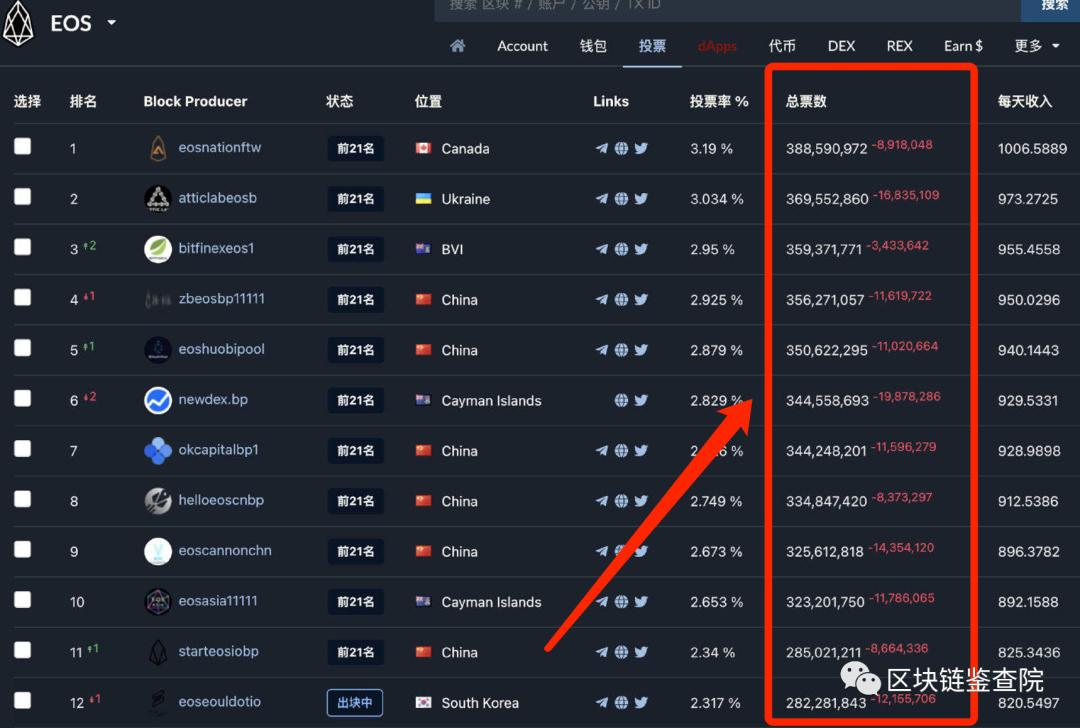Open eoseouldotio Twitter link
Viewport: 1080px width, 728px height.
click(x=641, y=702)
